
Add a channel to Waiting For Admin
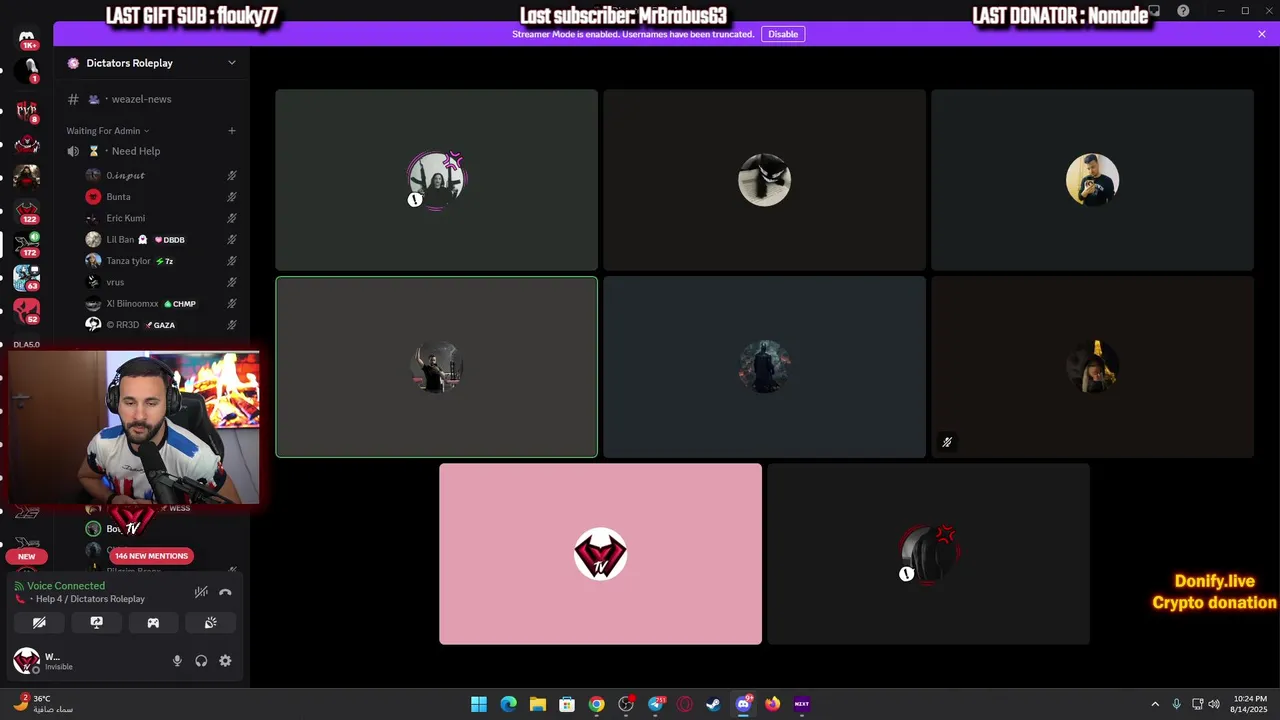(x=232, y=131)
